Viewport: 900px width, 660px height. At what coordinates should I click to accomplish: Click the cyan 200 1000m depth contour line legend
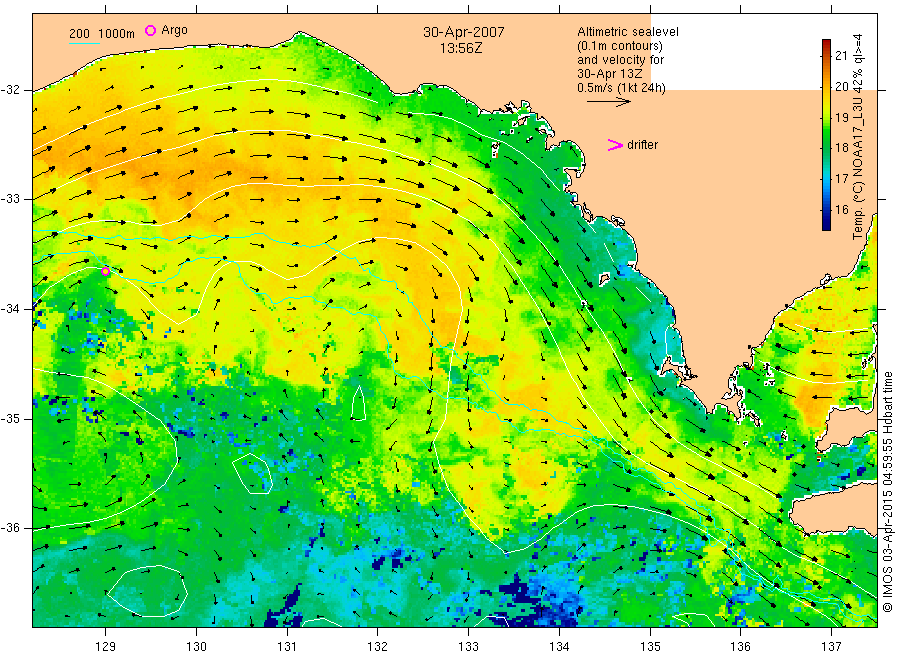(x=84, y=42)
